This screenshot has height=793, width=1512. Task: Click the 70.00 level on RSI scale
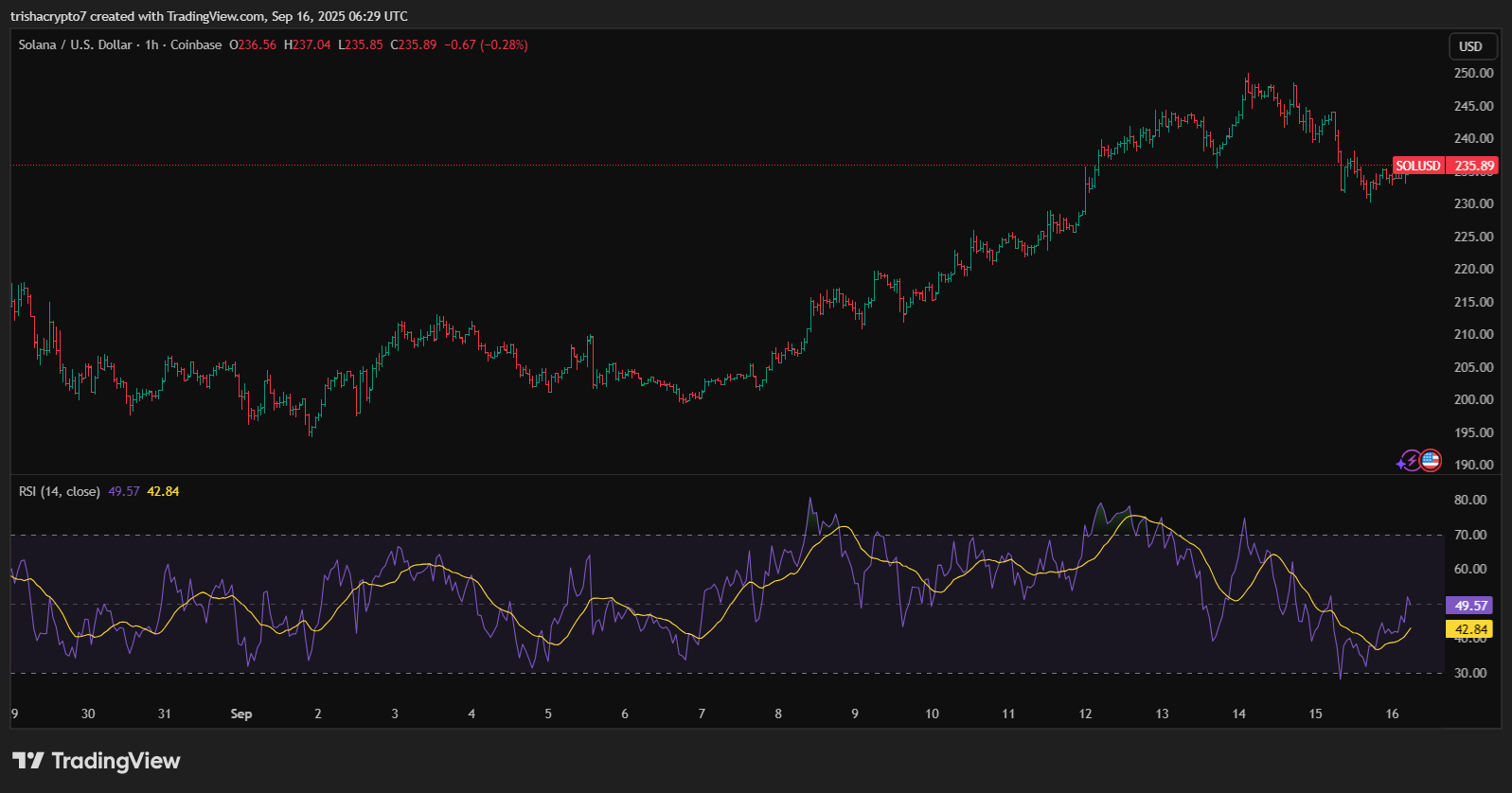tap(1470, 535)
